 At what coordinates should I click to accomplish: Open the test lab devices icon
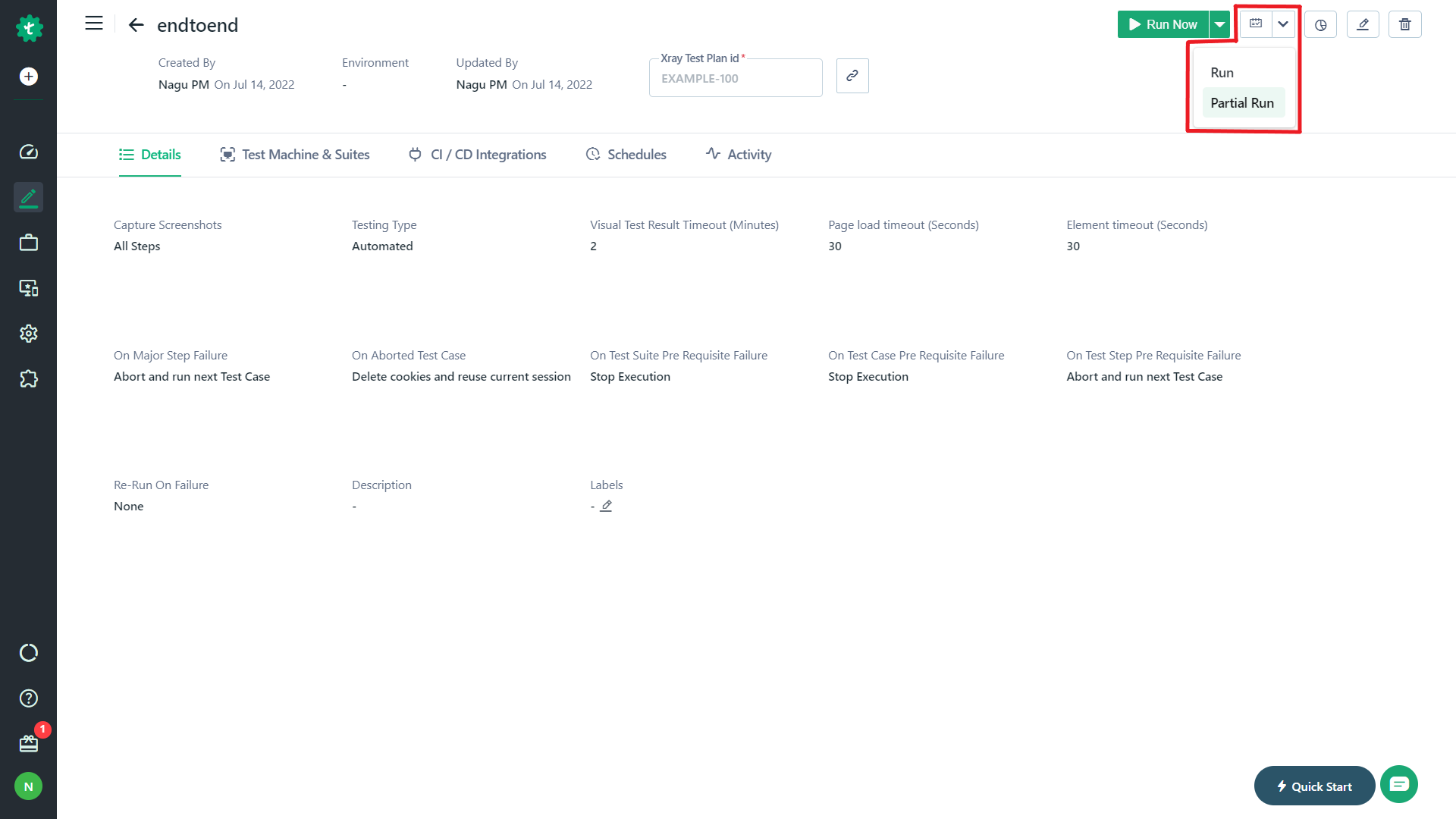[29, 288]
